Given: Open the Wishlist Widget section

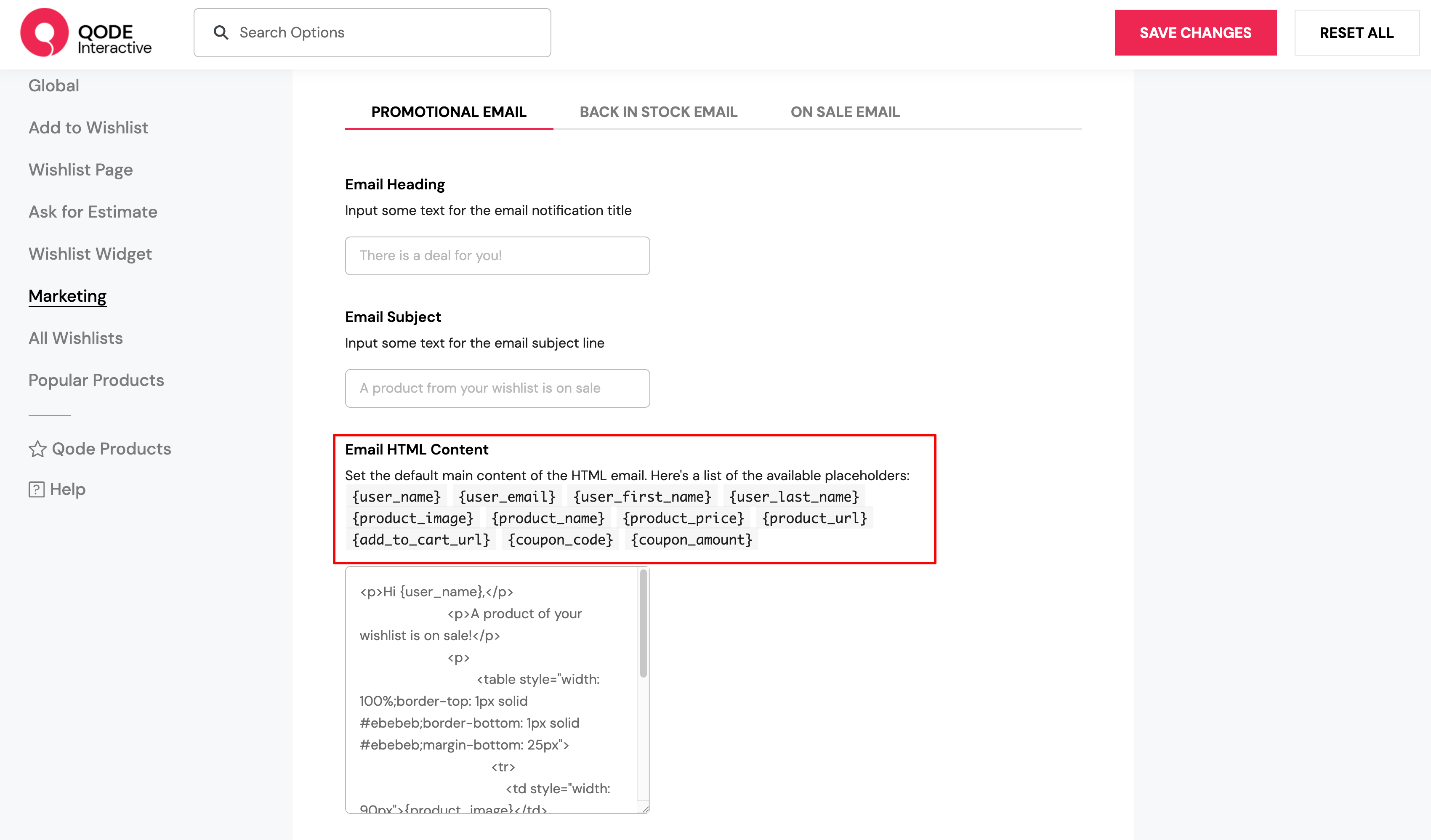Looking at the screenshot, I should (x=90, y=254).
